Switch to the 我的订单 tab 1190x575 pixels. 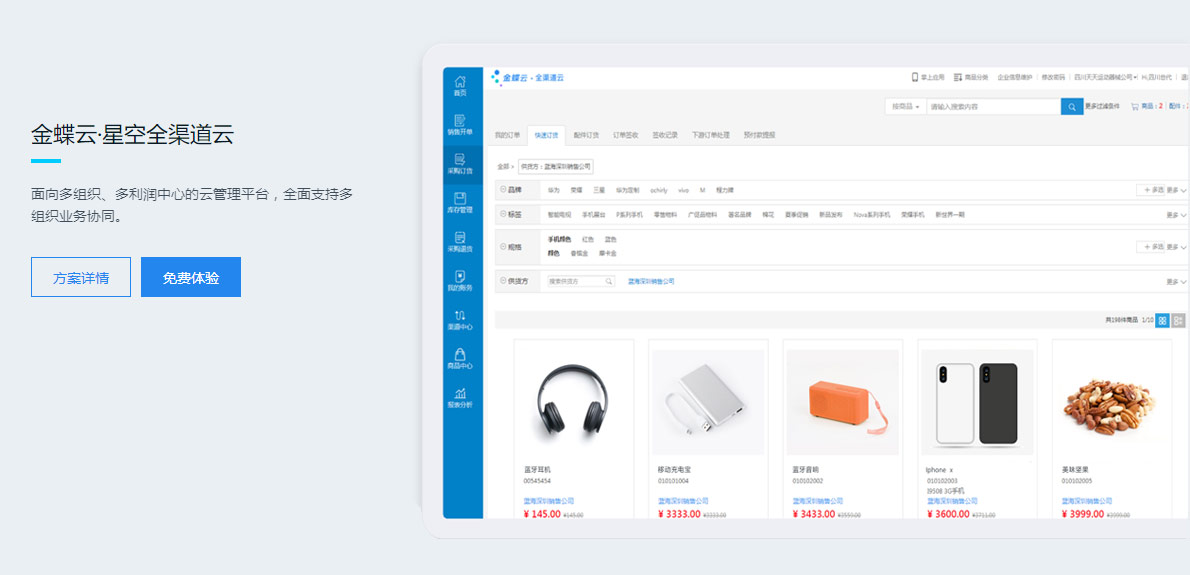point(508,135)
